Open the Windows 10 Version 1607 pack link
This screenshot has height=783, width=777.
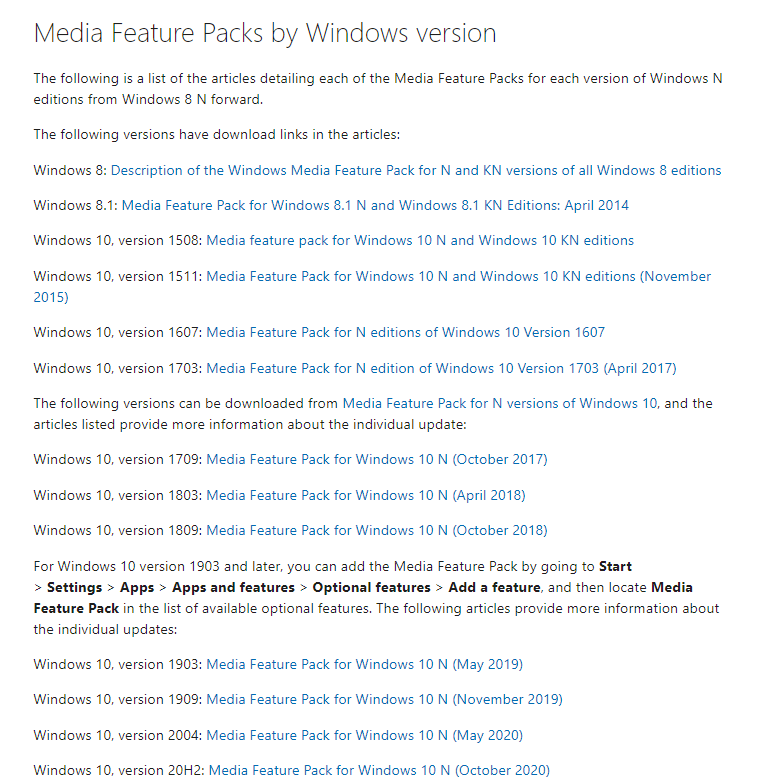[405, 332]
